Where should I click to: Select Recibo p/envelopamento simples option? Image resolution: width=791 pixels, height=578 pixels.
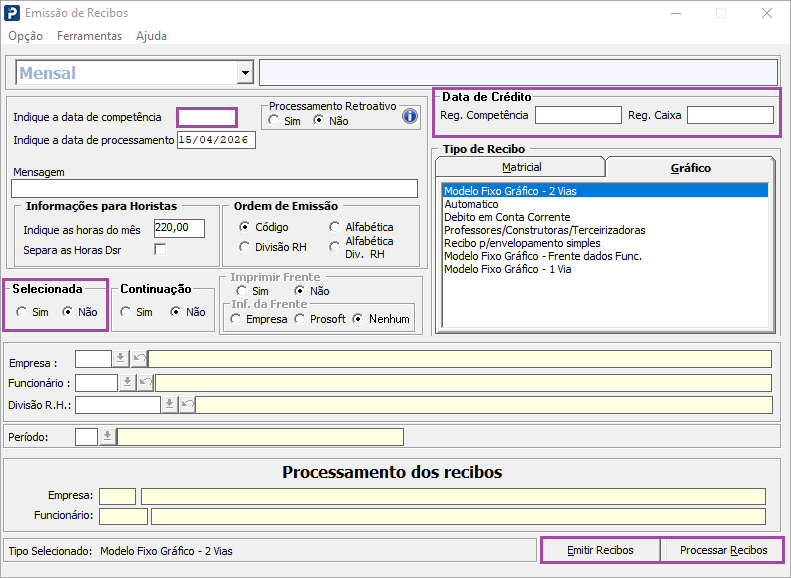click(605, 243)
